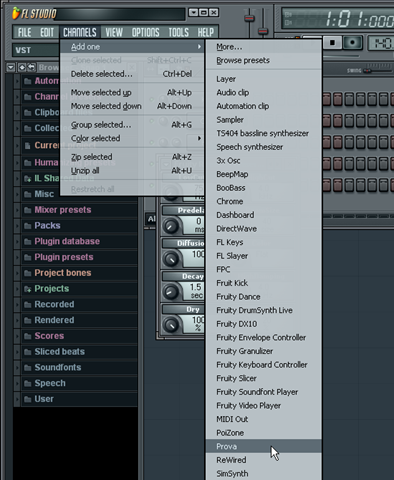
Task: Click the Misc folder icon
Action: [28, 194]
